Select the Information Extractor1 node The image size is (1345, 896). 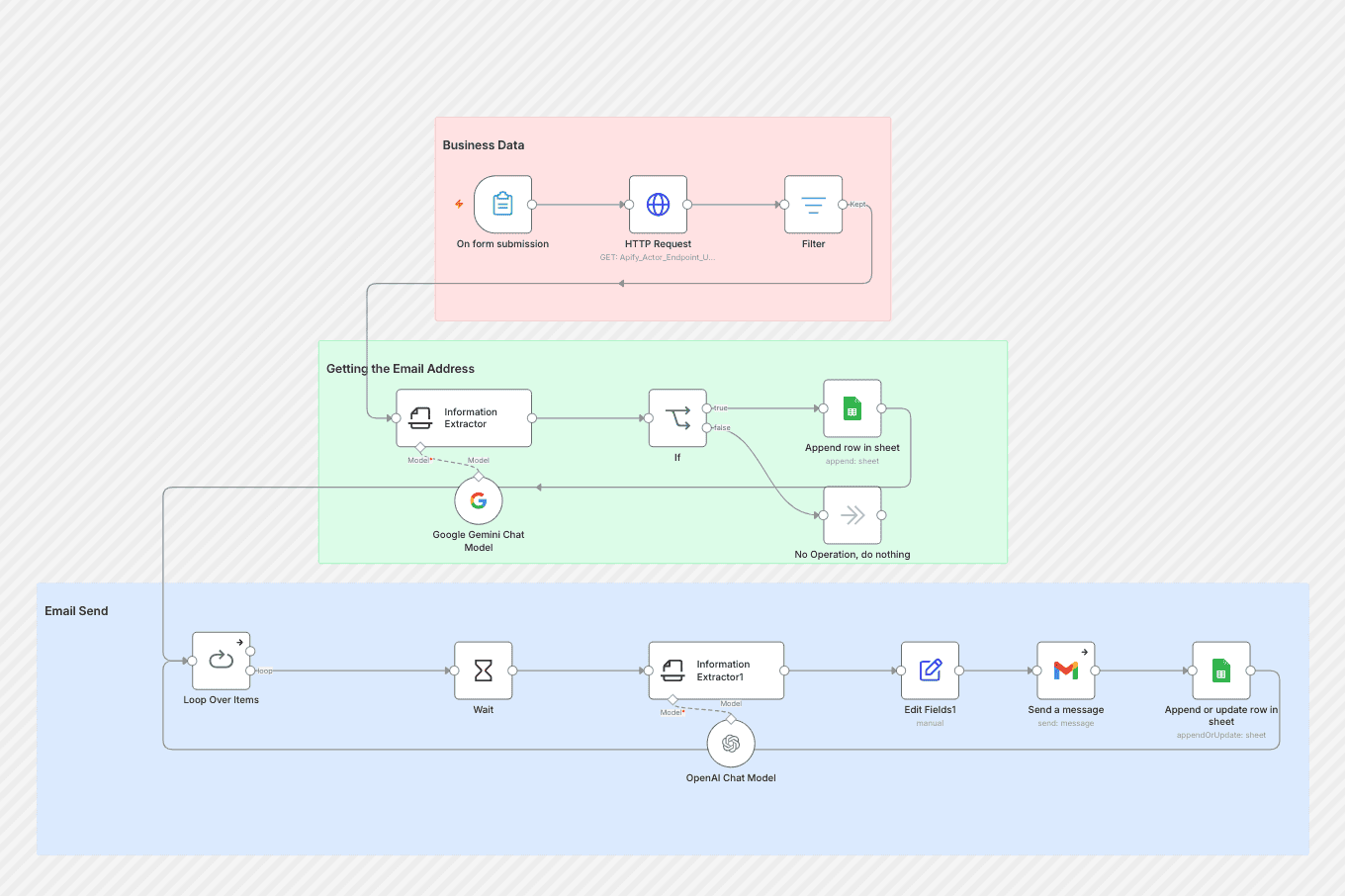(716, 671)
